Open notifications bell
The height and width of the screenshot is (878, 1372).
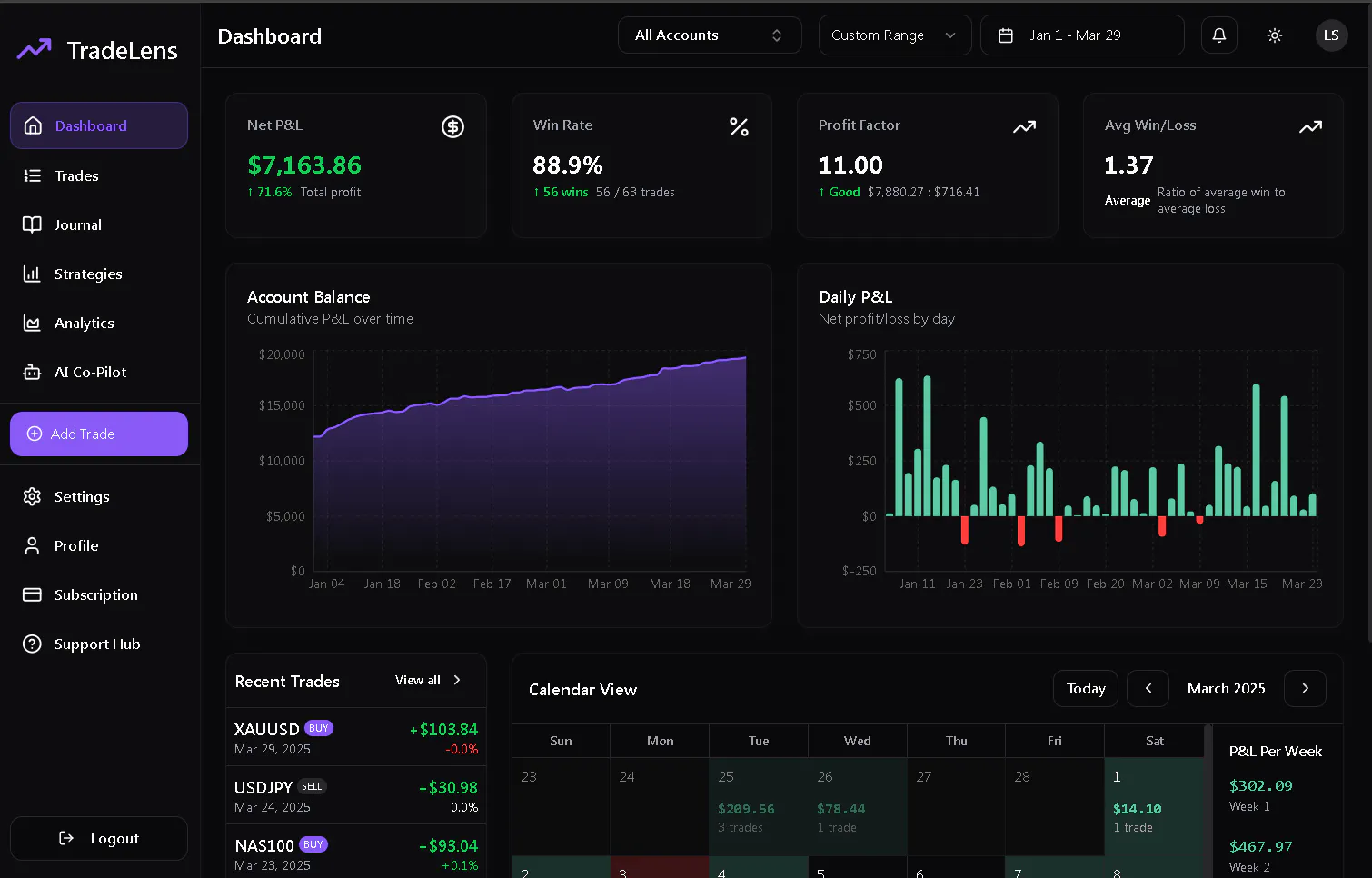pos(1219,35)
